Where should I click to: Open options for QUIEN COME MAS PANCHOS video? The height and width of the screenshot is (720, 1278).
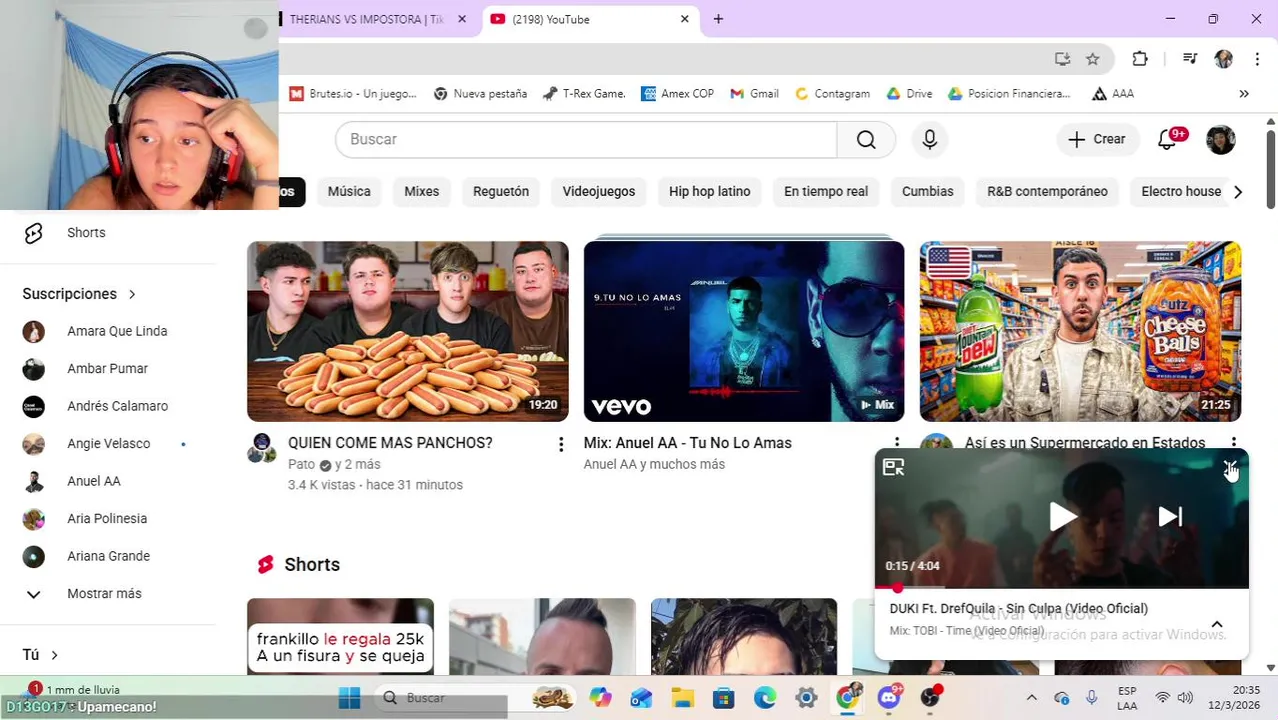pyautogui.click(x=561, y=444)
